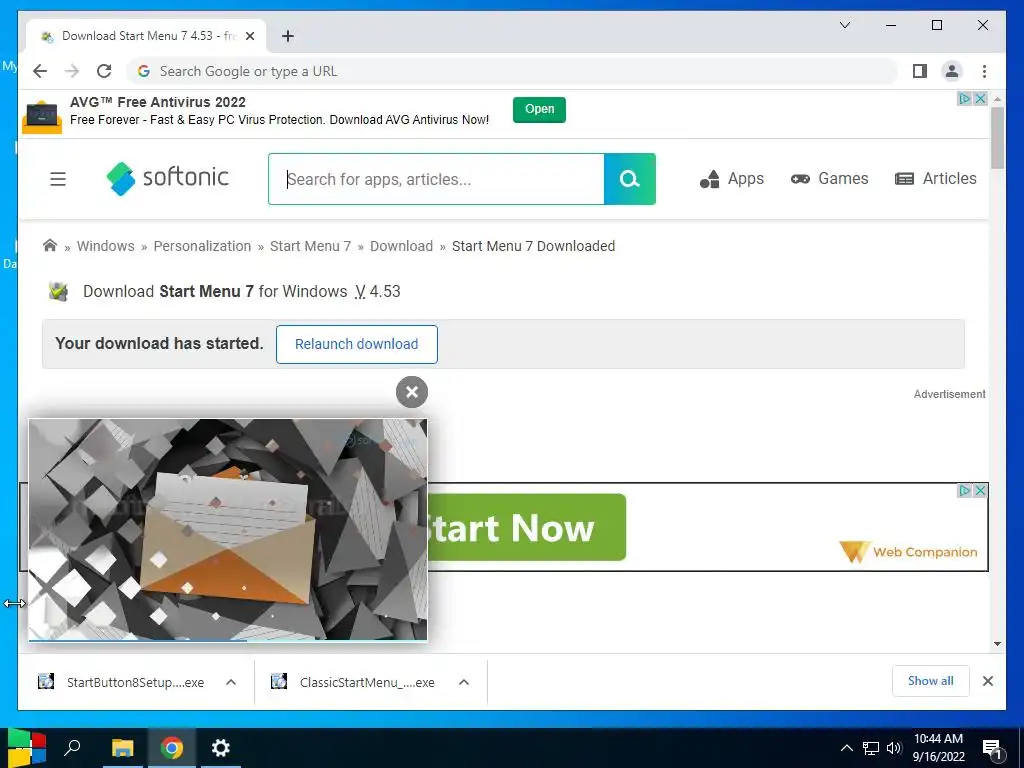This screenshot has height=768, width=1024.
Task: Click the page vertical scrollbar thumb
Action: [997, 138]
